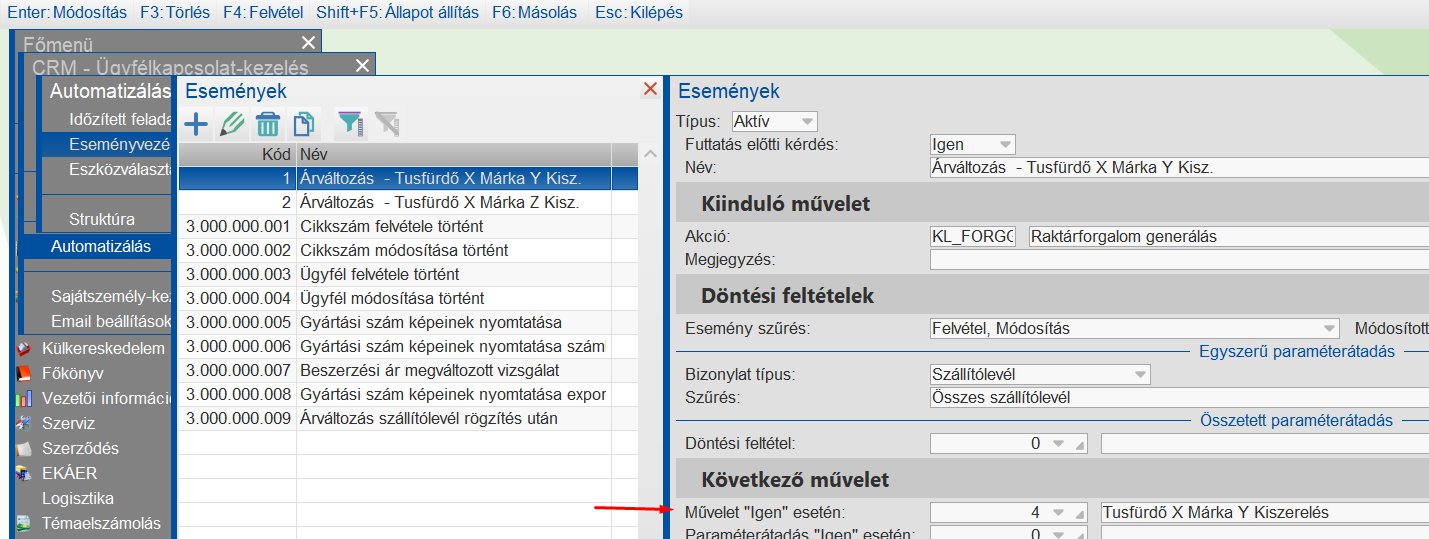The image size is (1429, 539).
Task: Select Struktúra in the side menu
Action: tap(102, 219)
